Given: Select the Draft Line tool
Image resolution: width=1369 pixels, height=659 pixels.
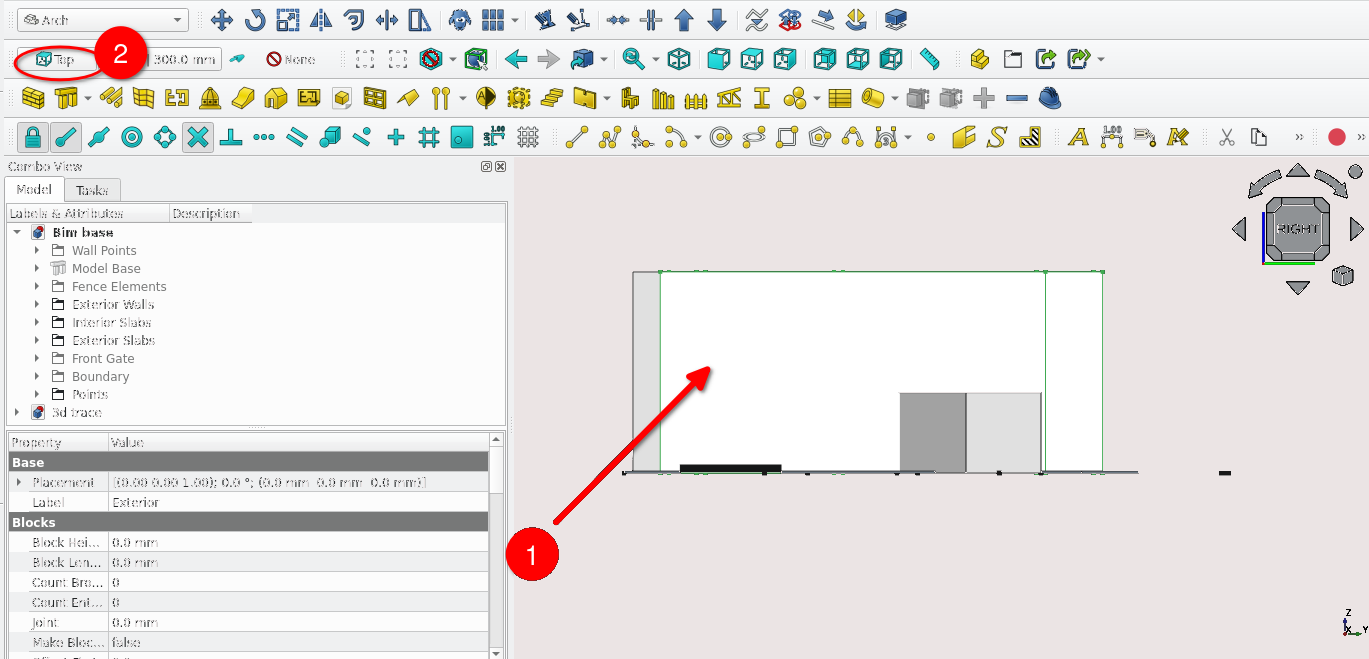Looking at the screenshot, I should pos(576,137).
